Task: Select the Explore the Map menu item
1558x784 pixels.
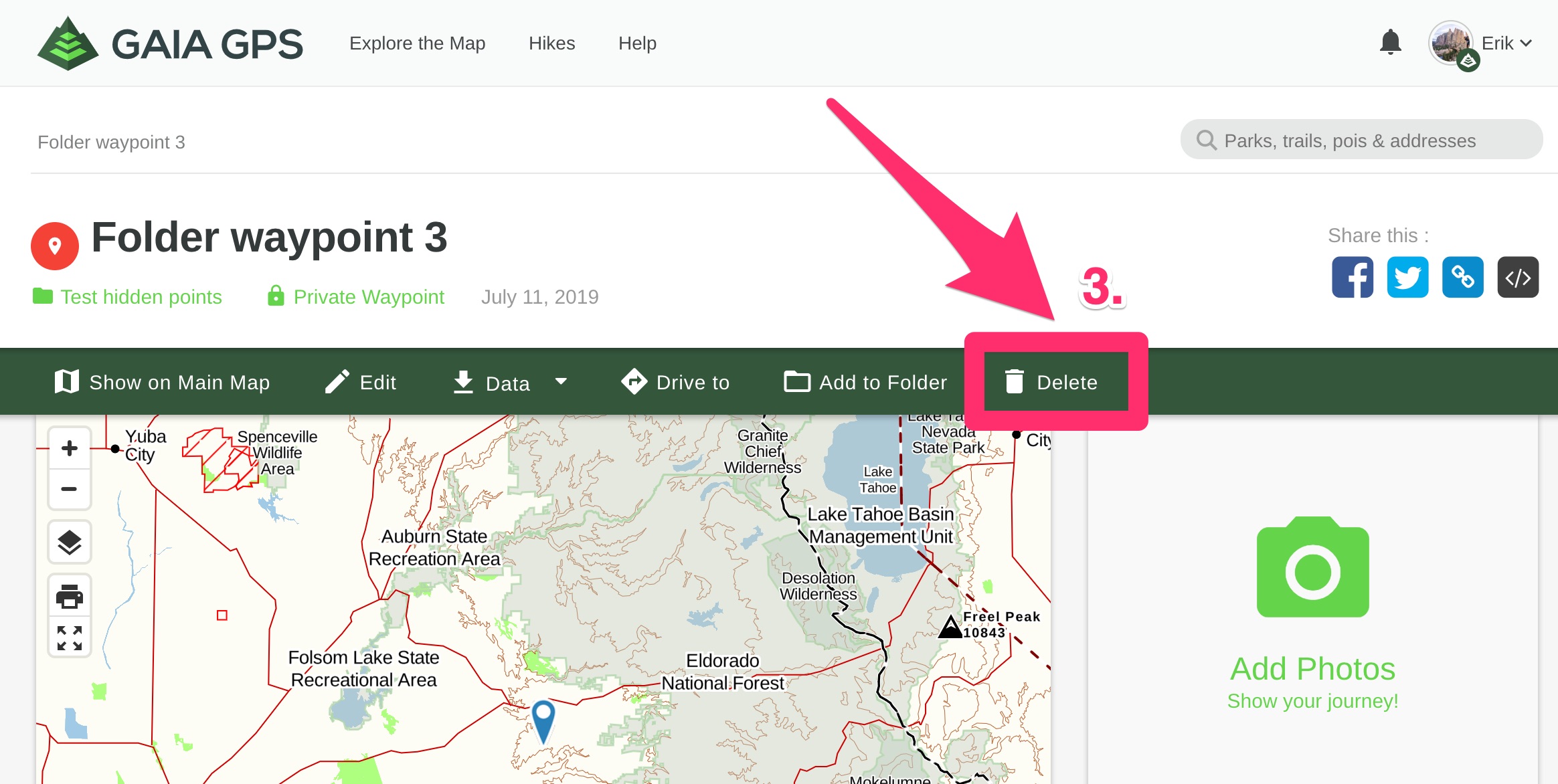Action: click(x=417, y=42)
